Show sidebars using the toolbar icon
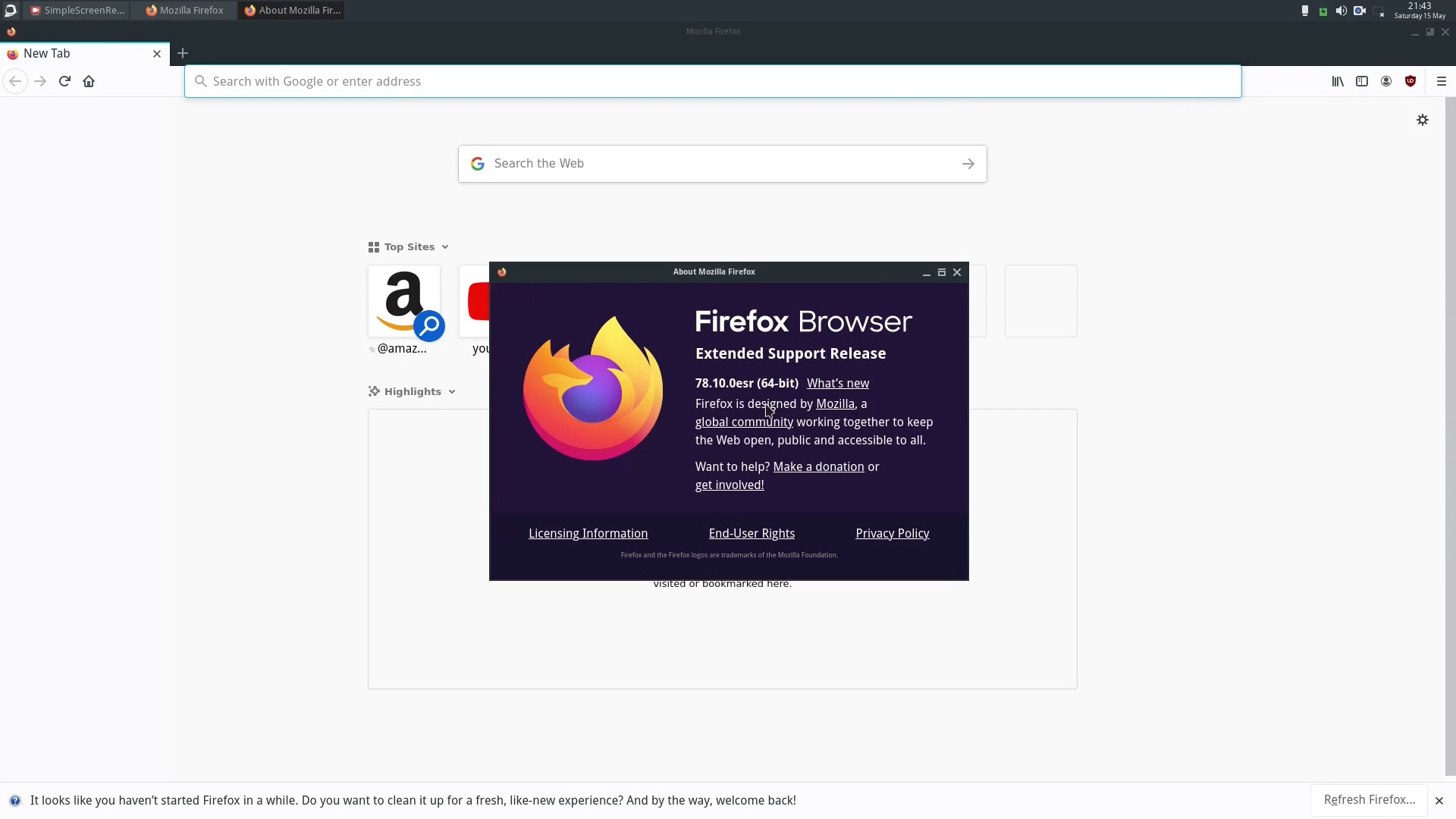This screenshot has height=819, width=1456. click(x=1362, y=81)
